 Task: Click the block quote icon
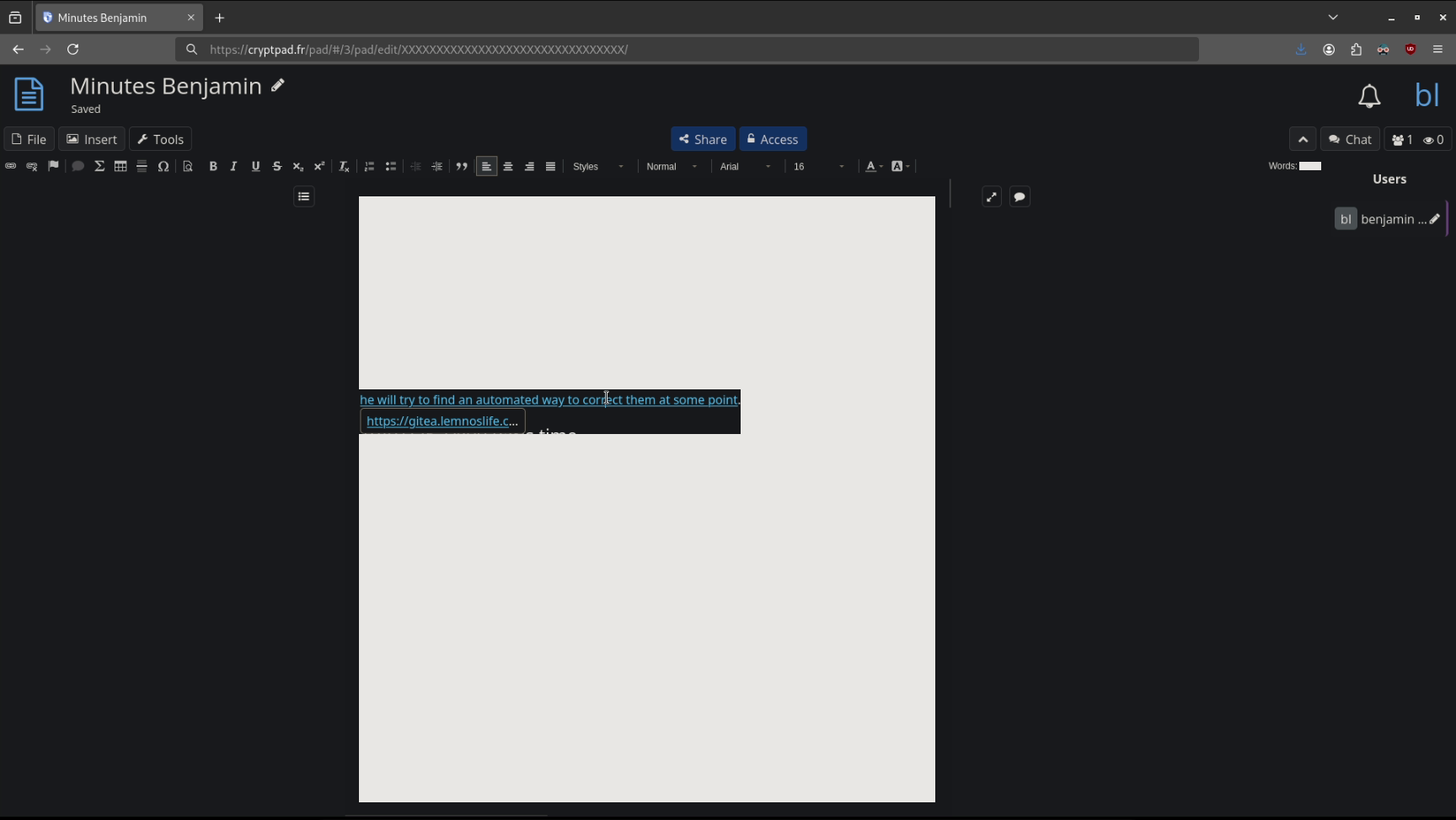[462, 167]
